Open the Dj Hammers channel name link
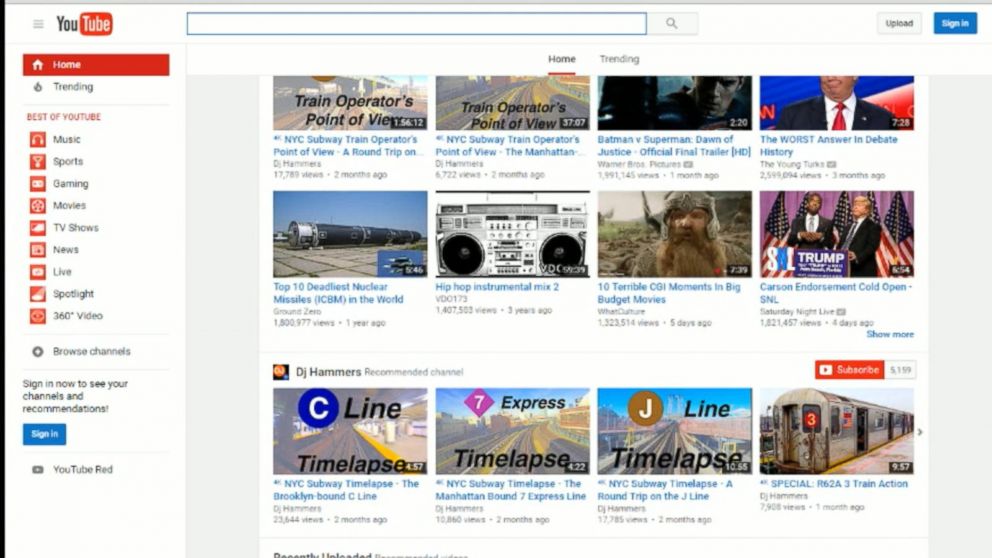The height and width of the screenshot is (558, 992). [x=328, y=372]
